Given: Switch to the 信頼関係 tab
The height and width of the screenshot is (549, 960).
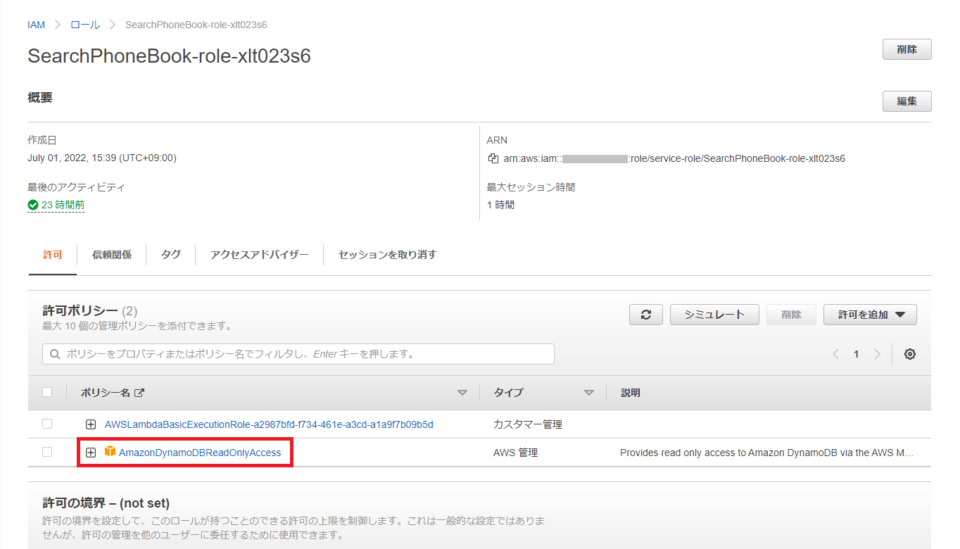Looking at the screenshot, I should click(x=111, y=255).
